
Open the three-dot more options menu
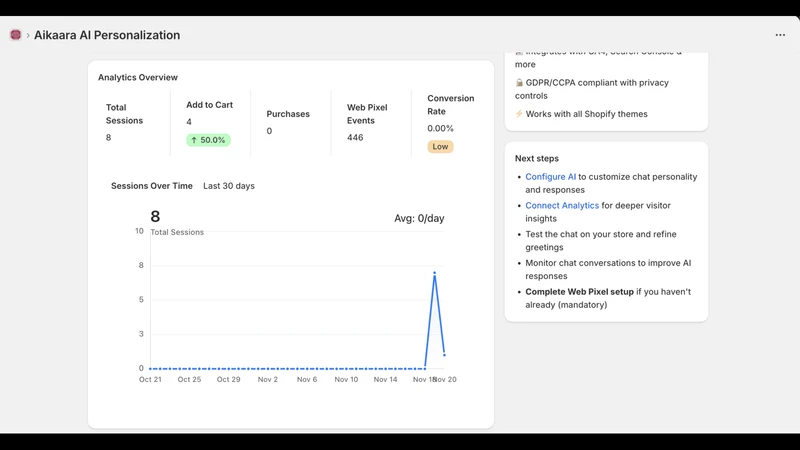pyautogui.click(x=780, y=35)
